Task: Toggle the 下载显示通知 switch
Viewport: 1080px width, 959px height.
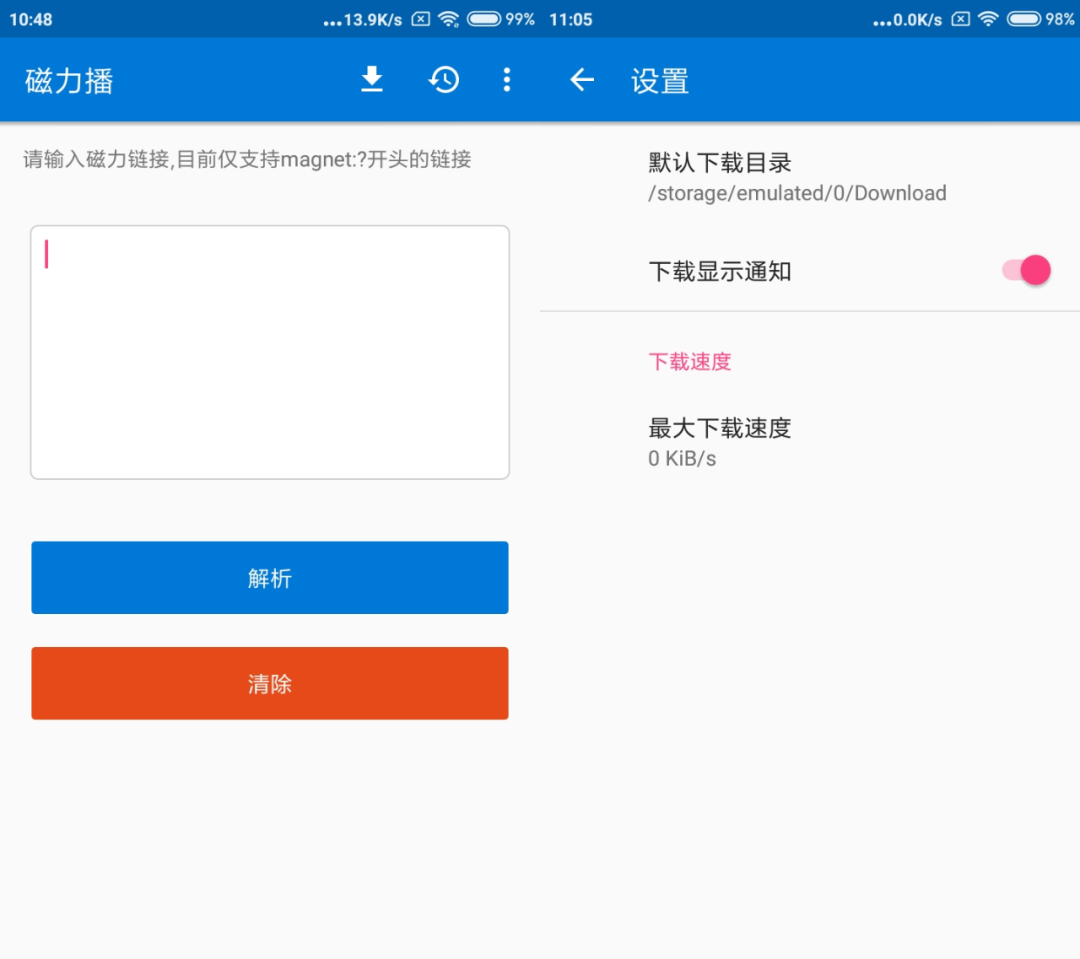Action: (1026, 270)
